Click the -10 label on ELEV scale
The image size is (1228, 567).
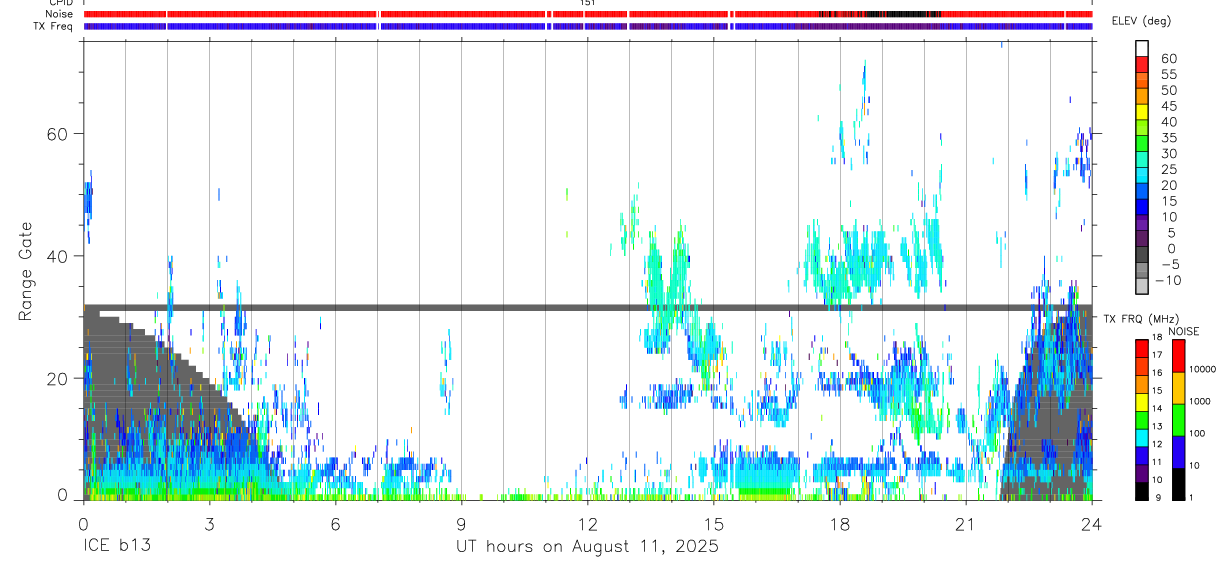coord(1166,279)
